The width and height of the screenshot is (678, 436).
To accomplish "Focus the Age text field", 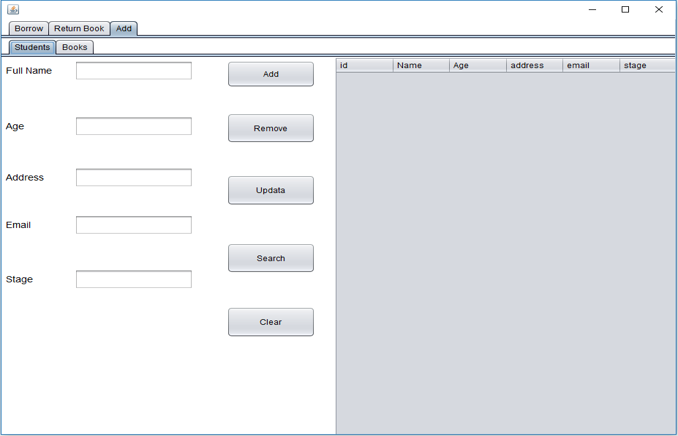I will 134,126.
